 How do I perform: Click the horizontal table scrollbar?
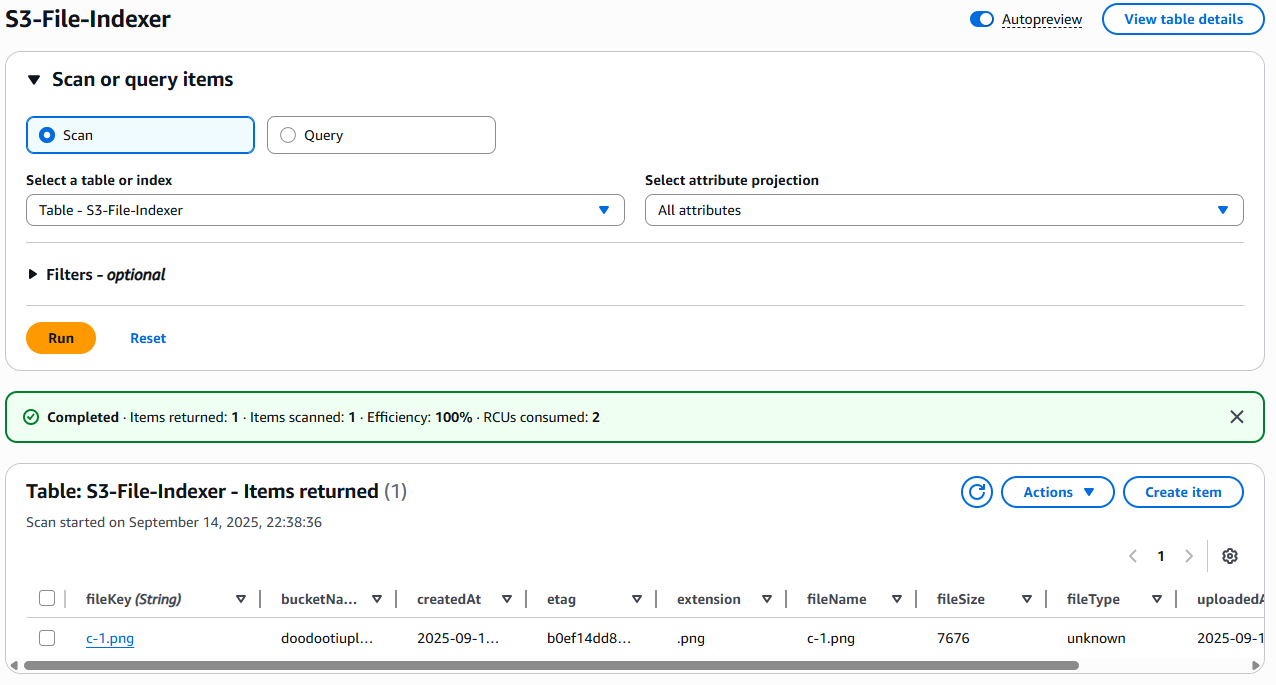coord(550,665)
